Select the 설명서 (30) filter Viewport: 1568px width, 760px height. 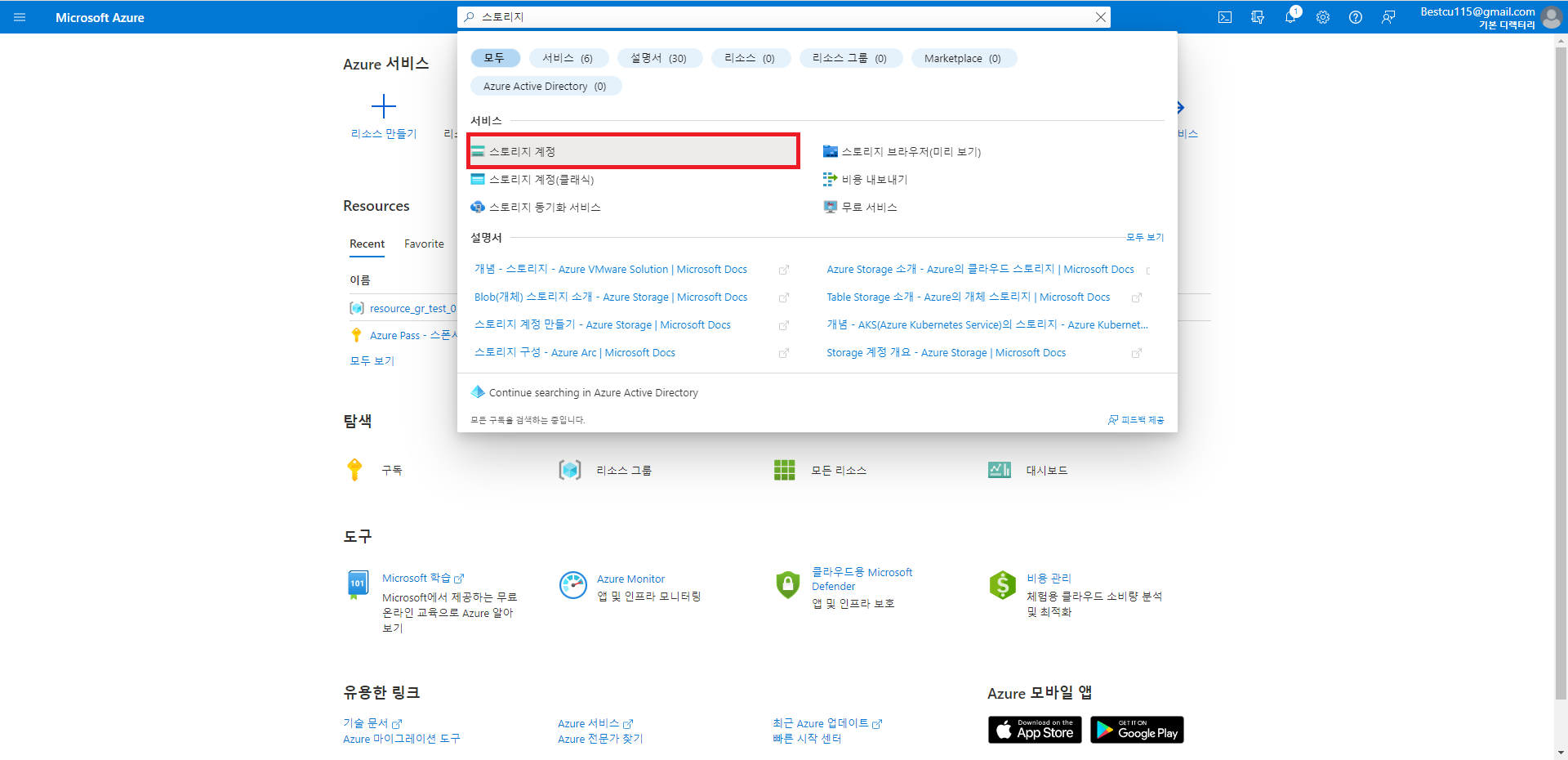tap(659, 58)
